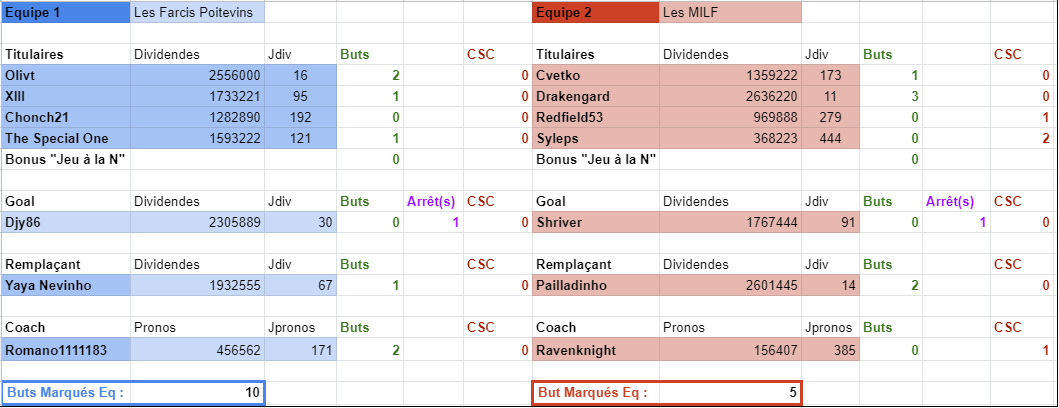Screen dimensions: 1059x408
Task: Select Chonch21's name cell
Action: click(x=65, y=117)
